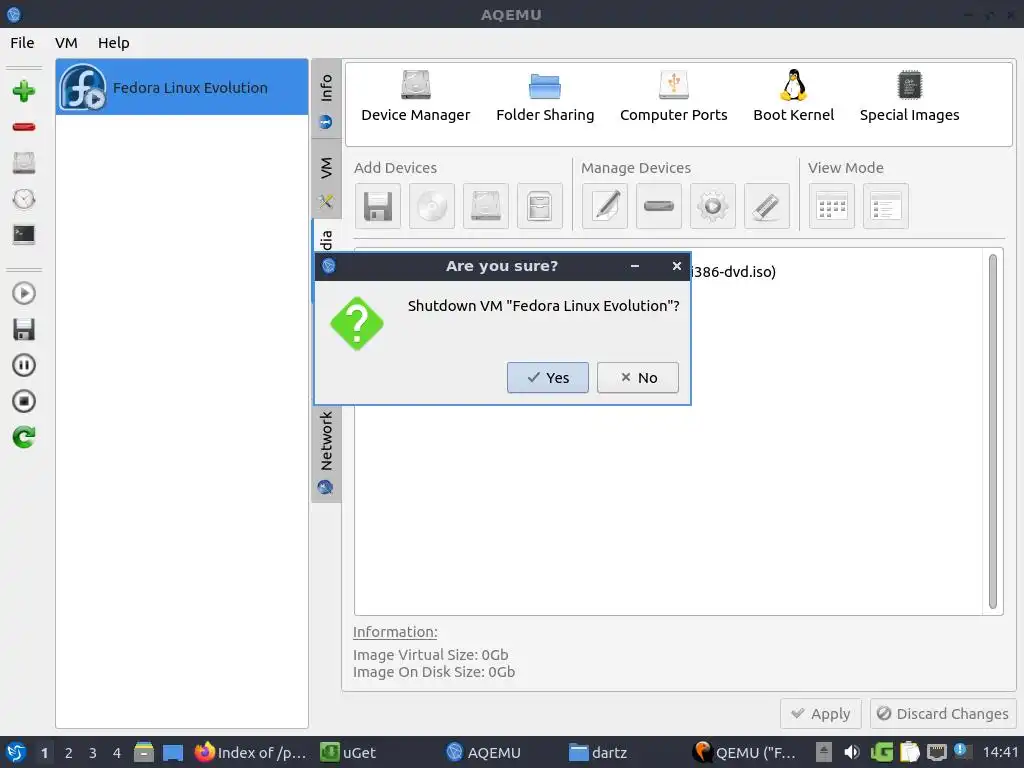This screenshot has width=1024, height=768.
Task: Click the pencil edit icon under Manage Devices
Action: (605, 206)
